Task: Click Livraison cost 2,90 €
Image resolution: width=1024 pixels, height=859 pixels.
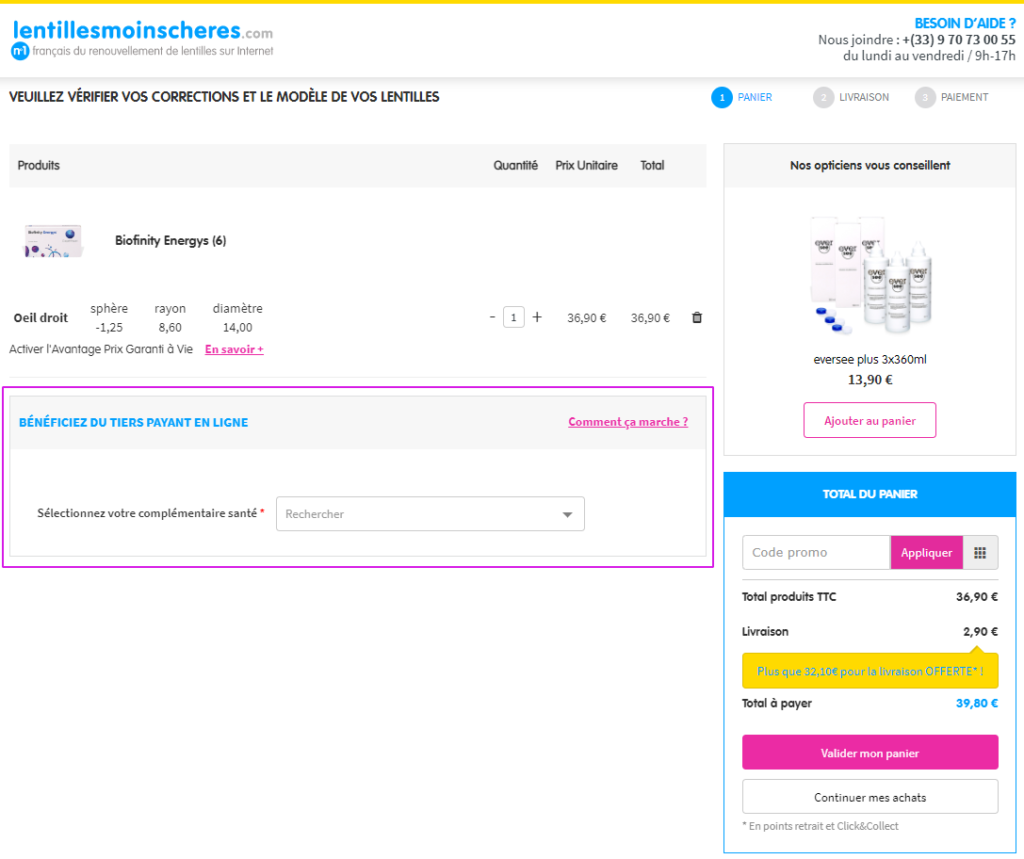Action: pyautogui.click(x=980, y=632)
